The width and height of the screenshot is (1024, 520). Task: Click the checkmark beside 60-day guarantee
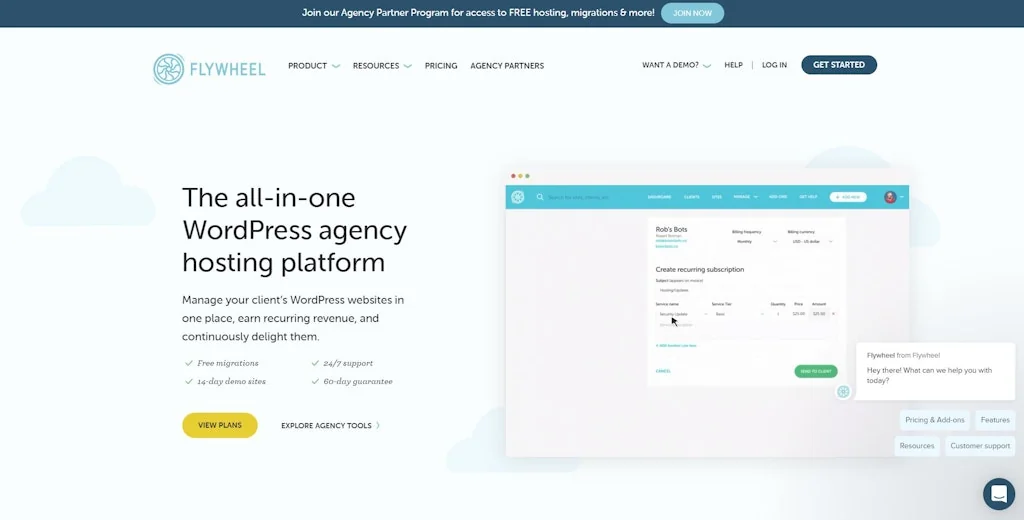315,381
